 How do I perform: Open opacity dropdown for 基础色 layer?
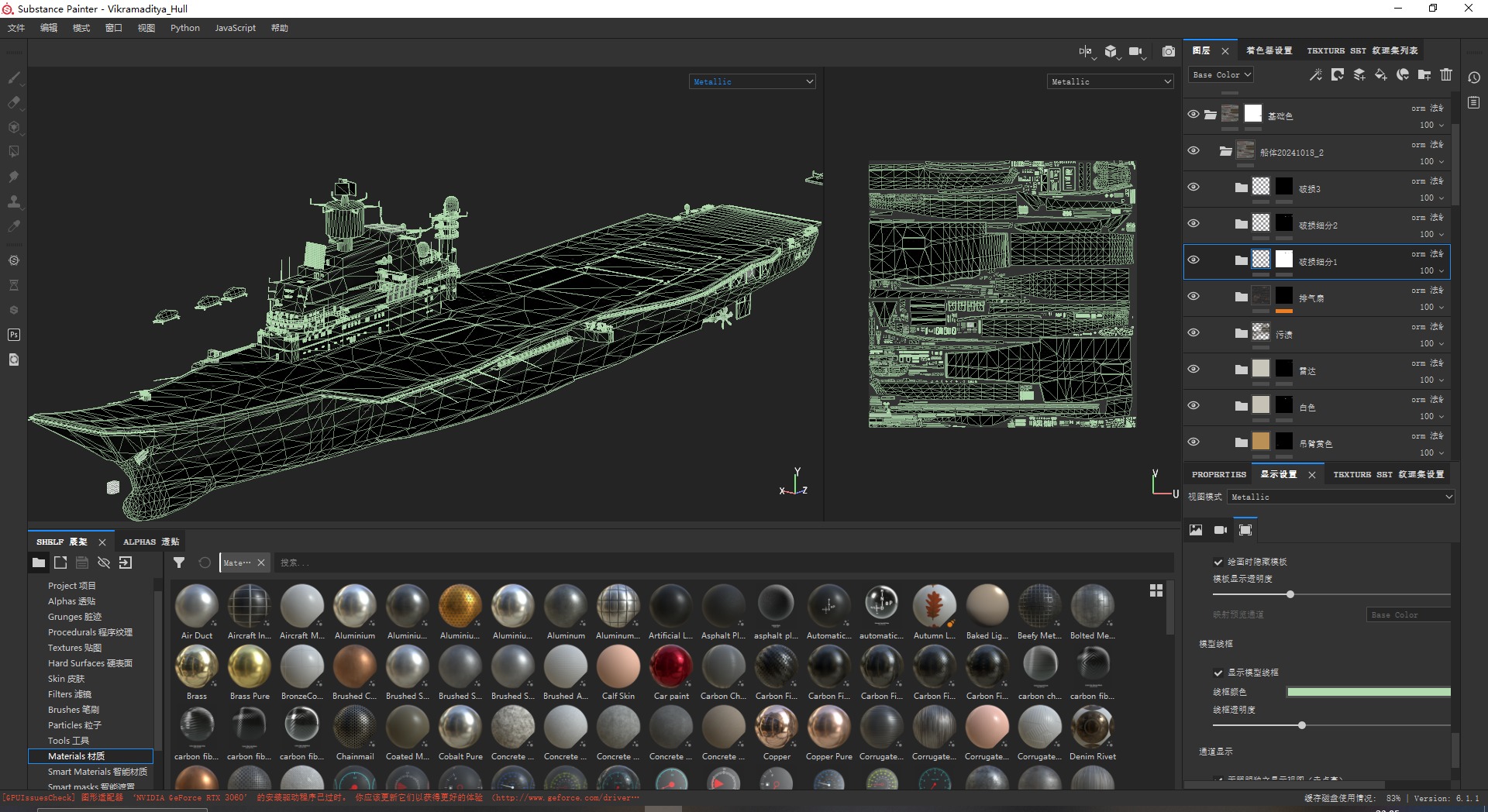tap(1431, 125)
